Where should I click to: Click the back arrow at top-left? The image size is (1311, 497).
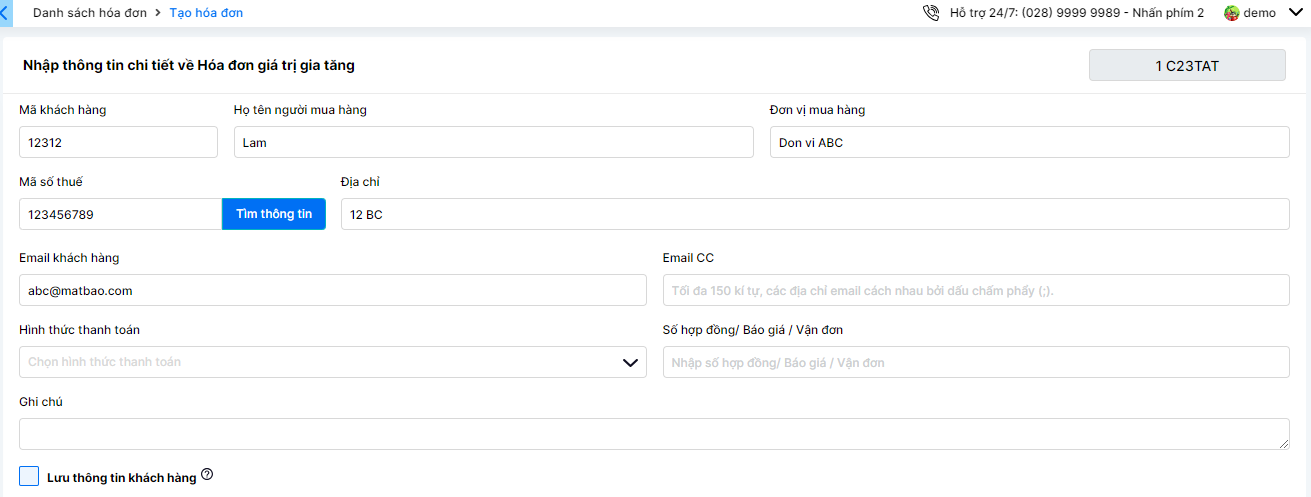tap(5, 13)
